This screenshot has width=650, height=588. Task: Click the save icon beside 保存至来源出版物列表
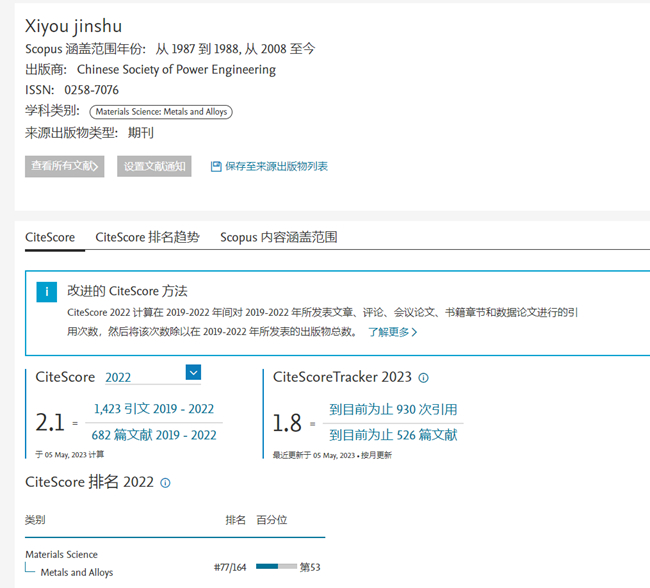216,167
